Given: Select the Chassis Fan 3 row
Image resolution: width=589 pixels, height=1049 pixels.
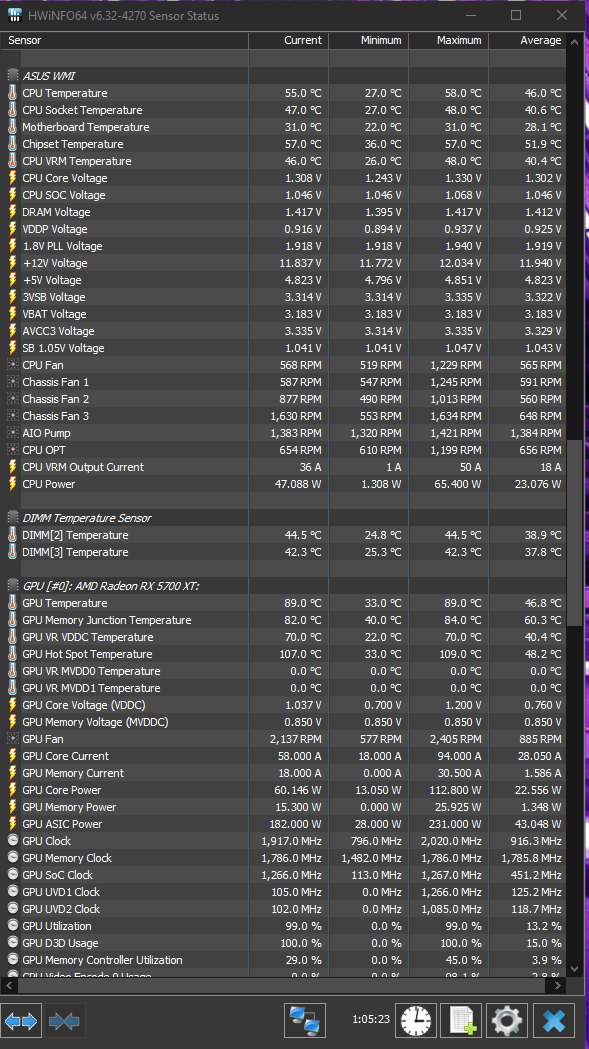Looking at the screenshot, I should 284,416.
